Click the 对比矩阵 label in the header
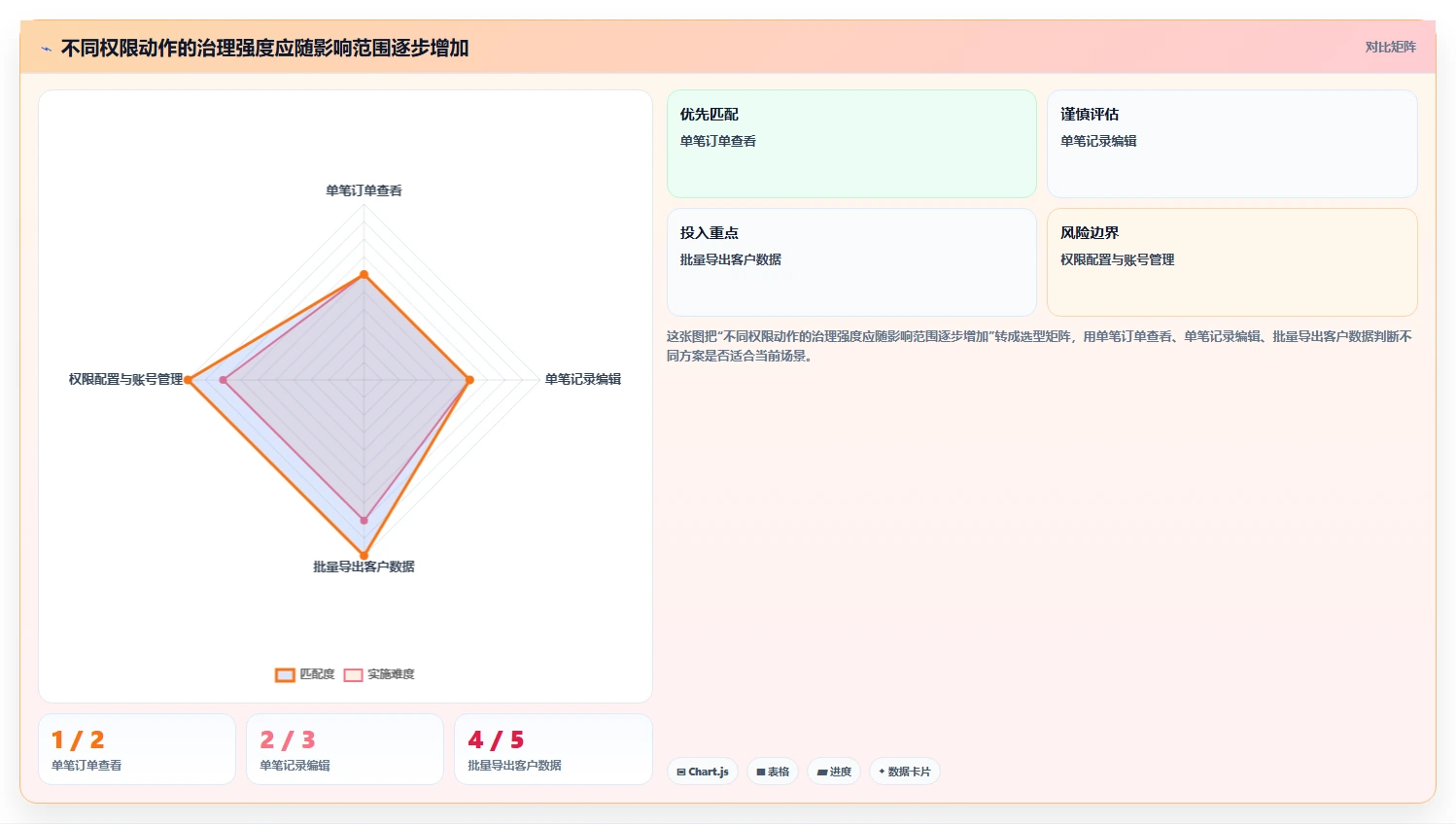The height and width of the screenshot is (824, 1456). click(1390, 47)
